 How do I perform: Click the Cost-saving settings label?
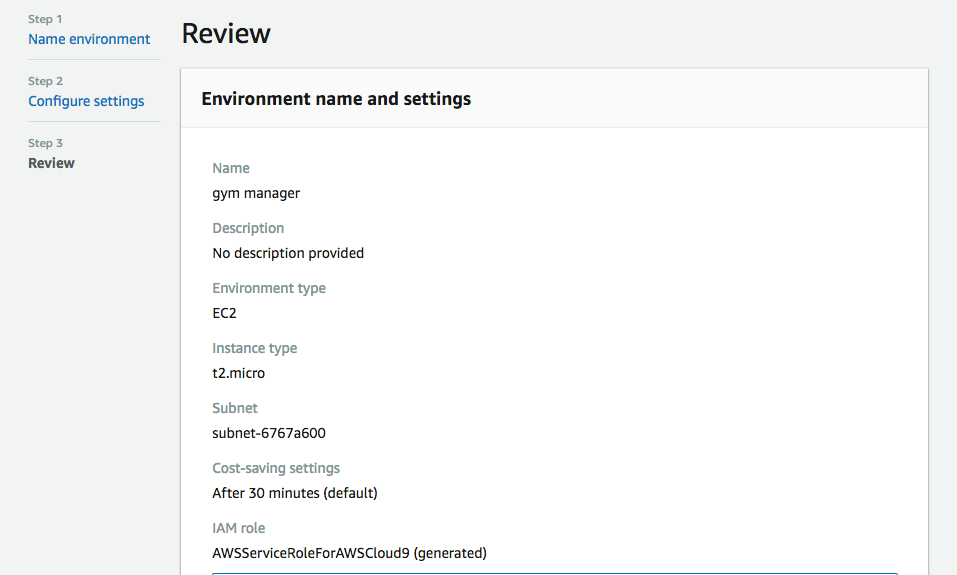pos(276,468)
